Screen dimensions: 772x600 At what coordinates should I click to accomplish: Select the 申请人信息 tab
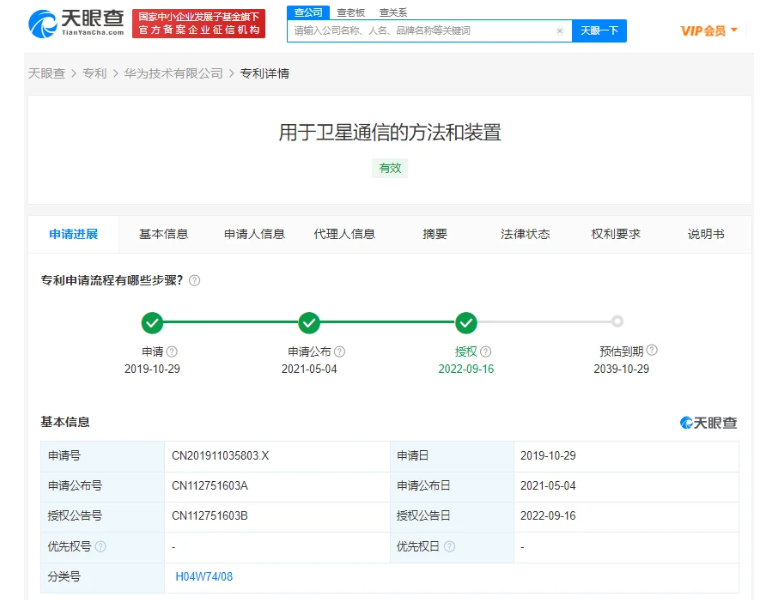pyautogui.click(x=254, y=234)
